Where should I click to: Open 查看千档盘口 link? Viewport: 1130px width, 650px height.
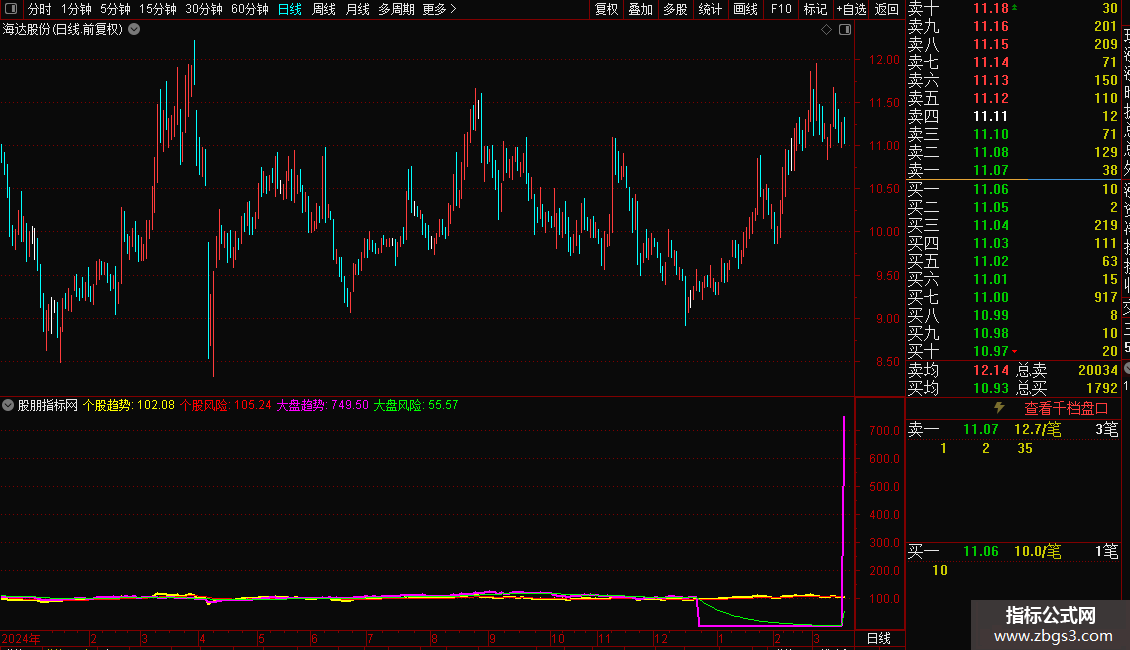tap(1066, 408)
